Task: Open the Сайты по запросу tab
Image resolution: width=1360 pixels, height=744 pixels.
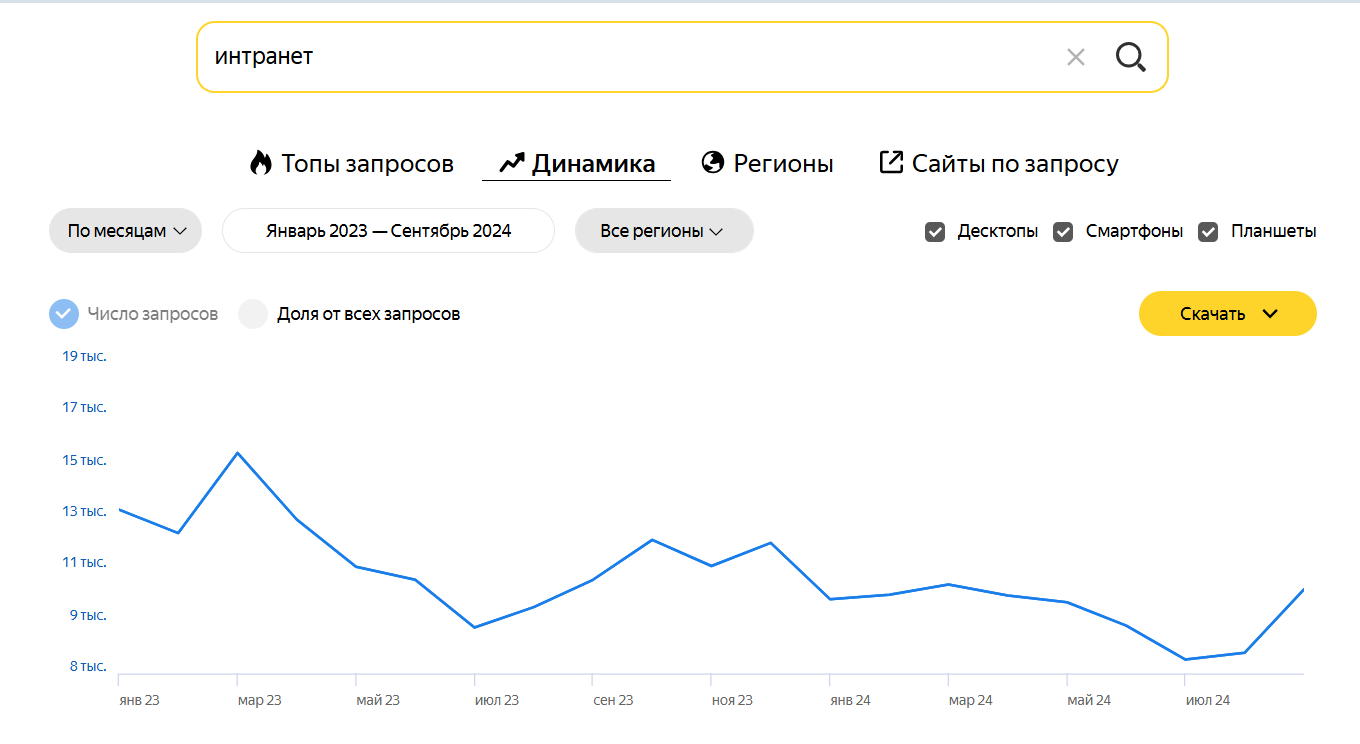Action: [x=999, y=163]
